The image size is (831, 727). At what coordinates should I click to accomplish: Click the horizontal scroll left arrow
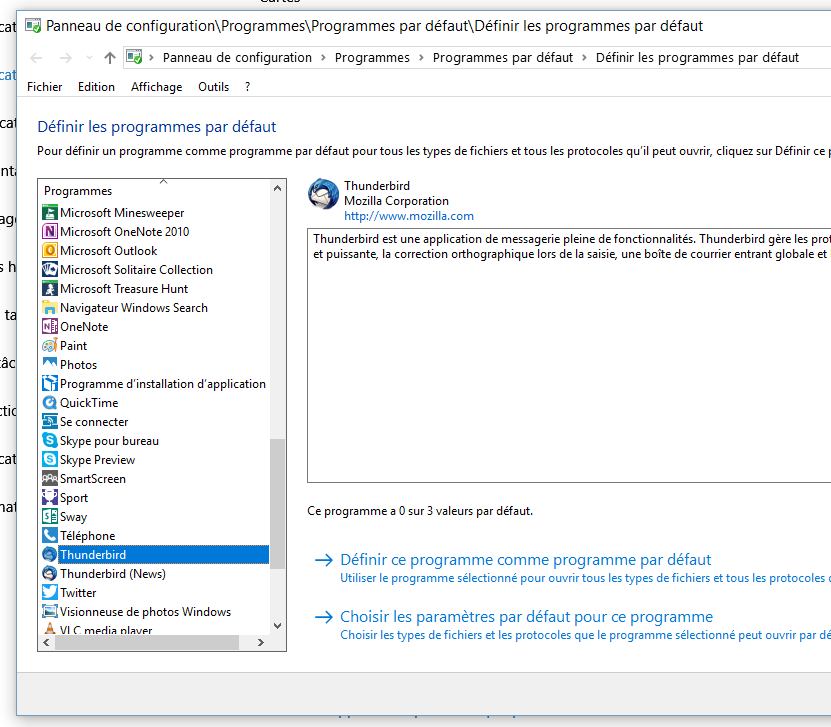tap(47, 642)
